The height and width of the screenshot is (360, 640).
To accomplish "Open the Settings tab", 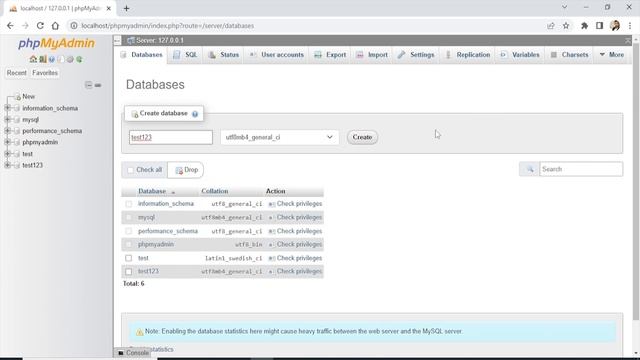I will (416, 55).
